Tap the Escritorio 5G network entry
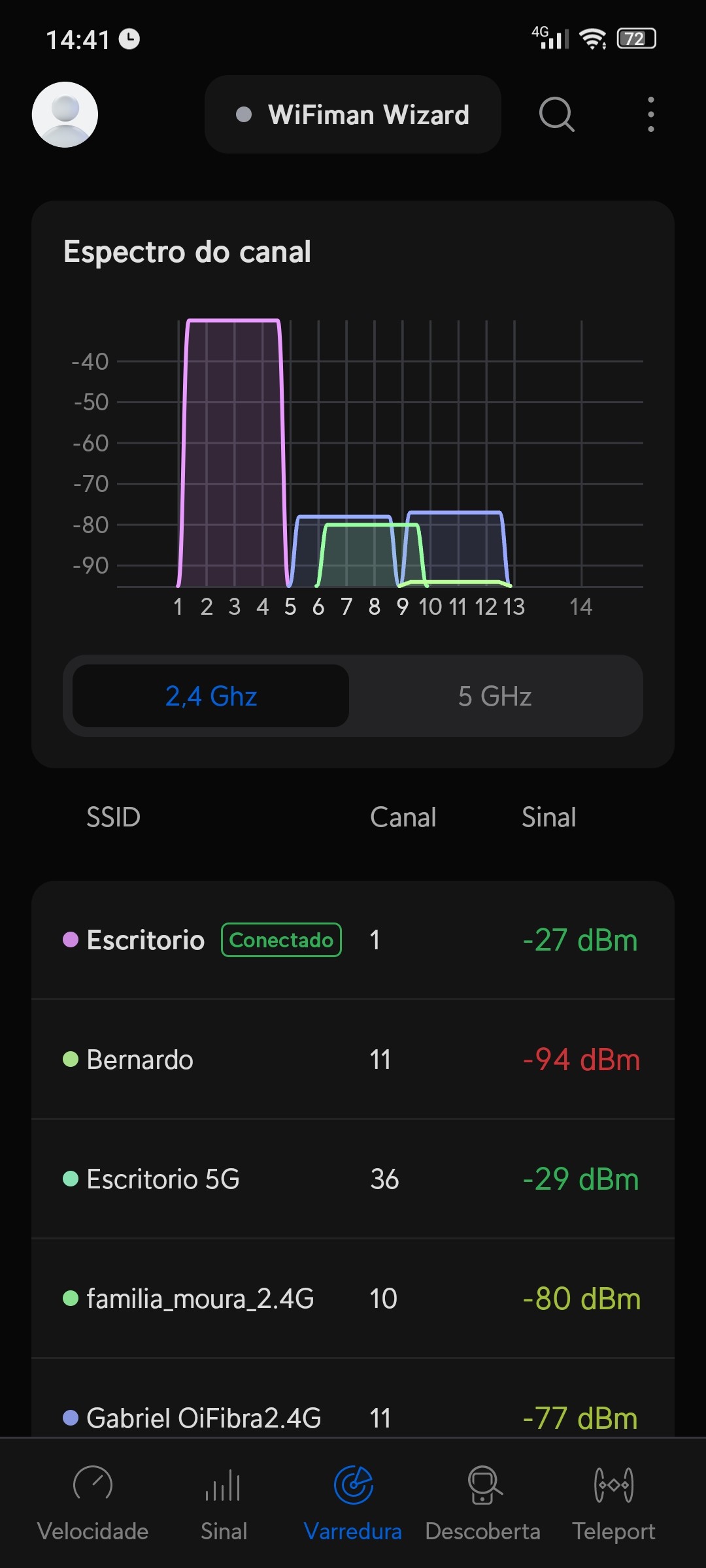Screen dimensions: 706x1568 (353, 1179)
